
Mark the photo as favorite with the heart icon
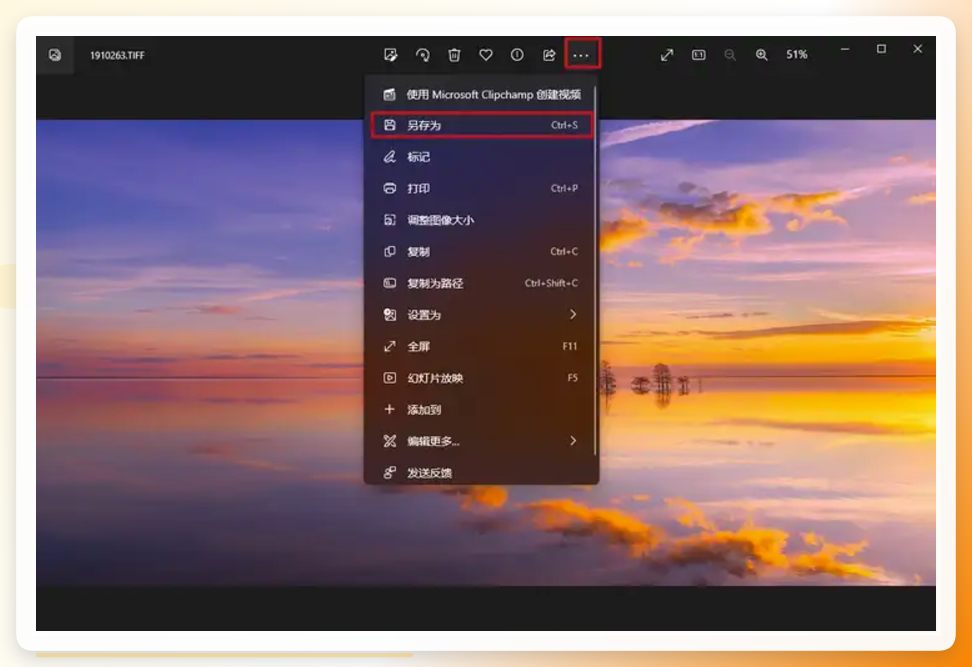pos(486,55)
